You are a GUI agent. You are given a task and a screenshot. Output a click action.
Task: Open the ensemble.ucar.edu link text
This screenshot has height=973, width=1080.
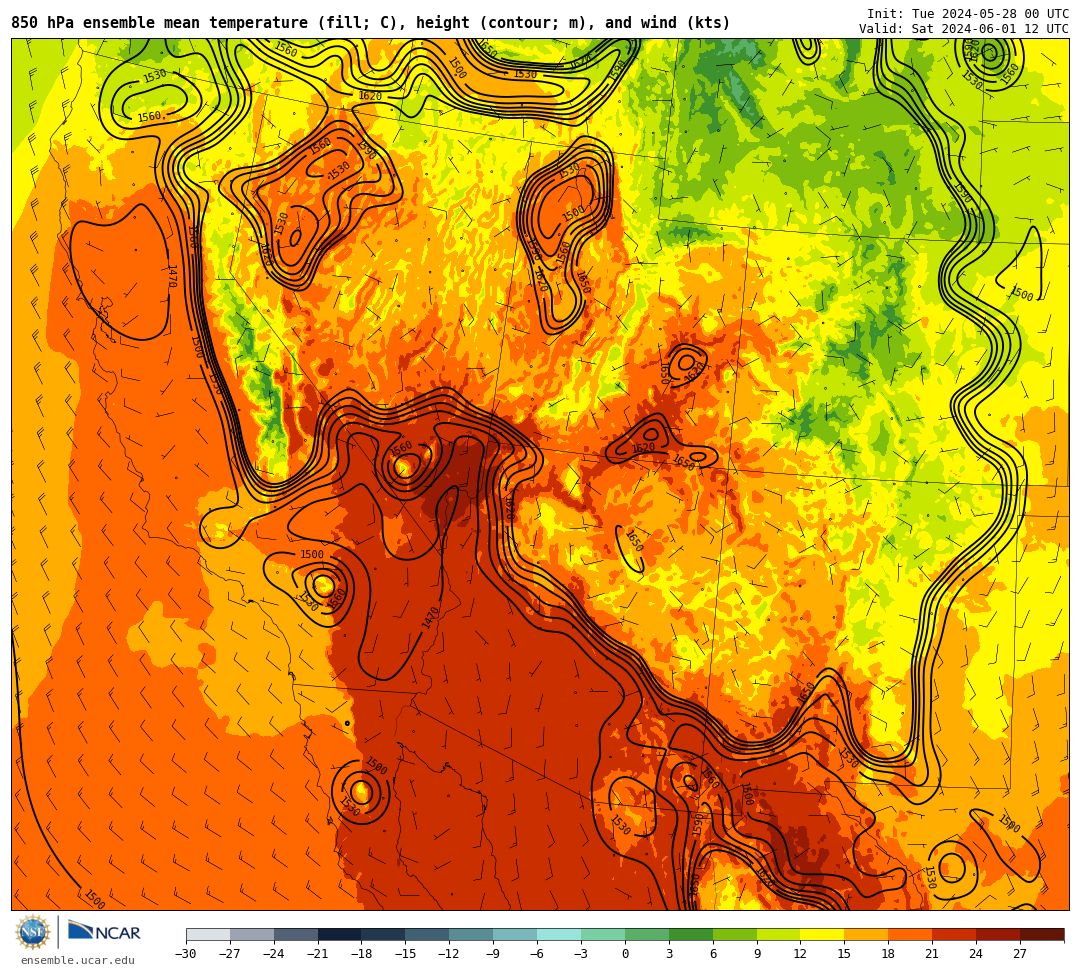78,960
